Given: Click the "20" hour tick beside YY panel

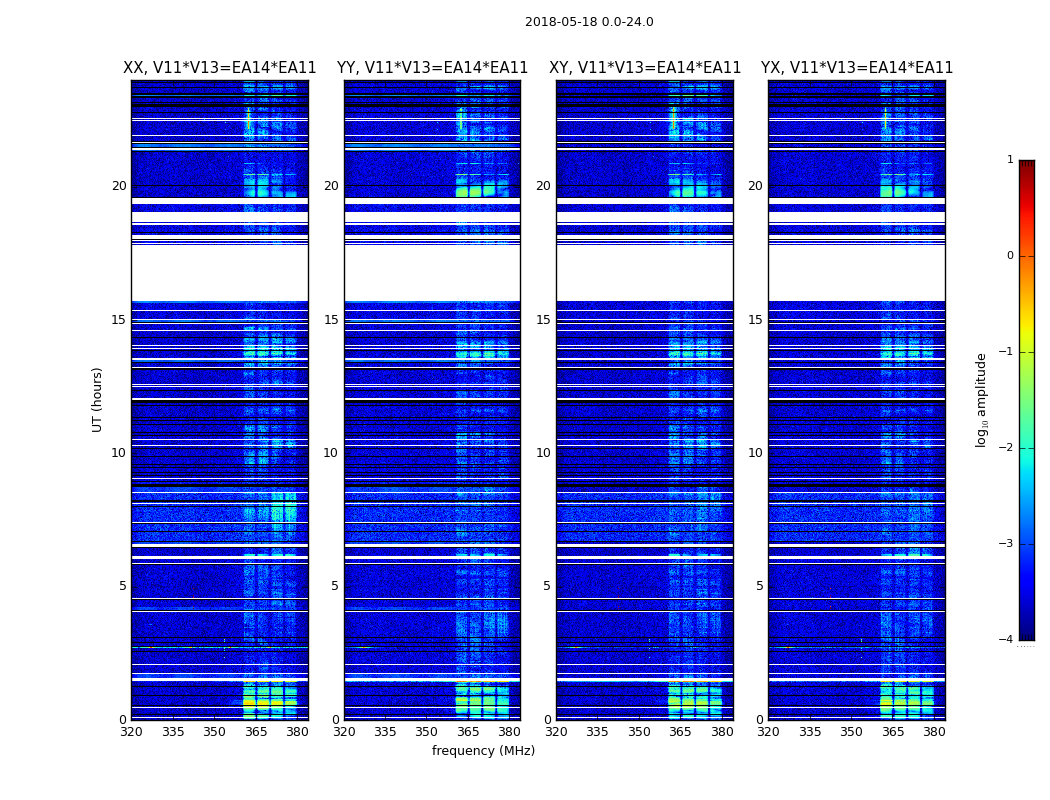Looking at the screenshot, I should click(331, 186).
